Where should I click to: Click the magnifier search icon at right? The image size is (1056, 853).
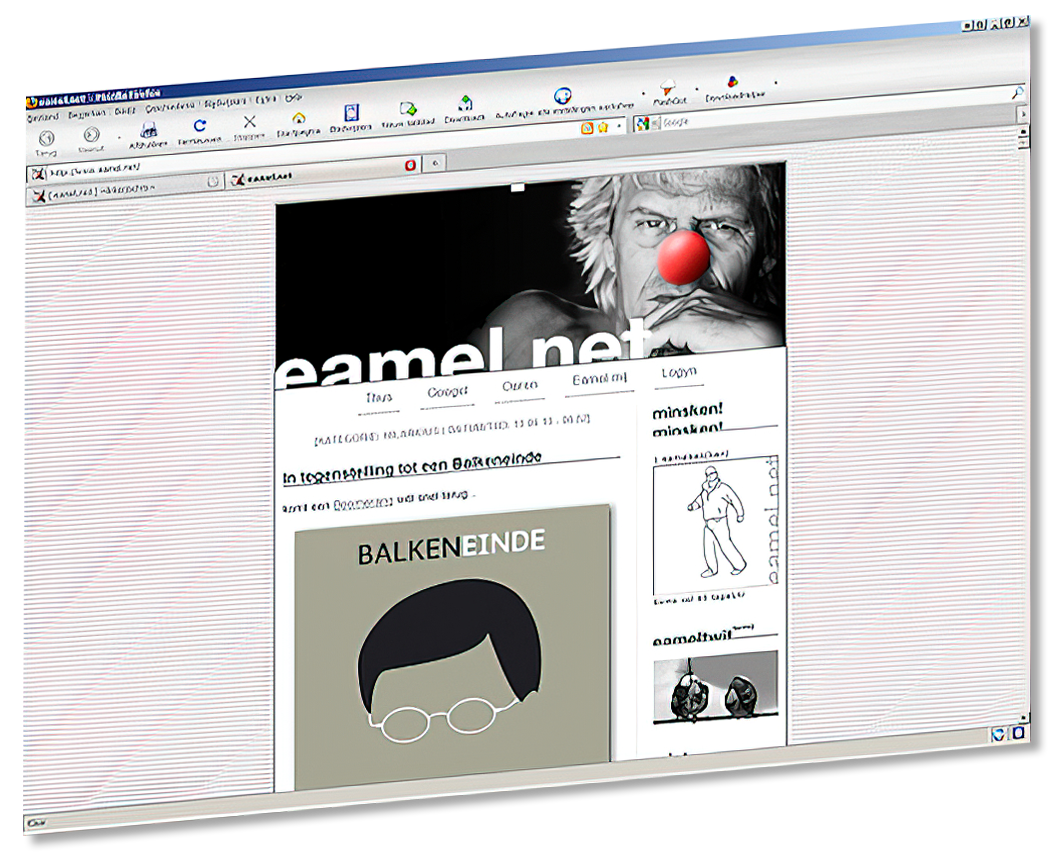tap(1017, 92)
